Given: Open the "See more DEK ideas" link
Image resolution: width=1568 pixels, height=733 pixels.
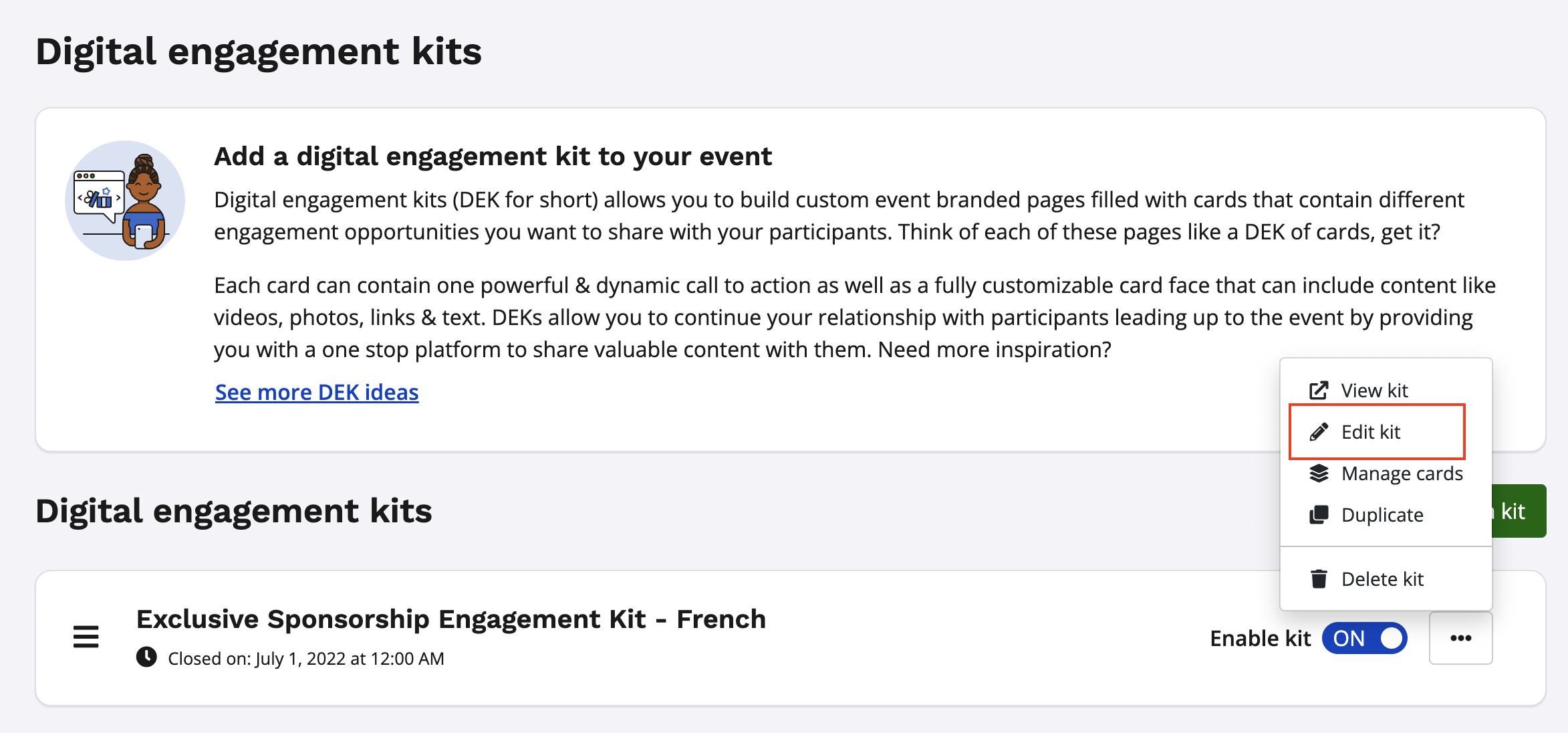Looking at the screenshot, I should (x=317, y=392).
